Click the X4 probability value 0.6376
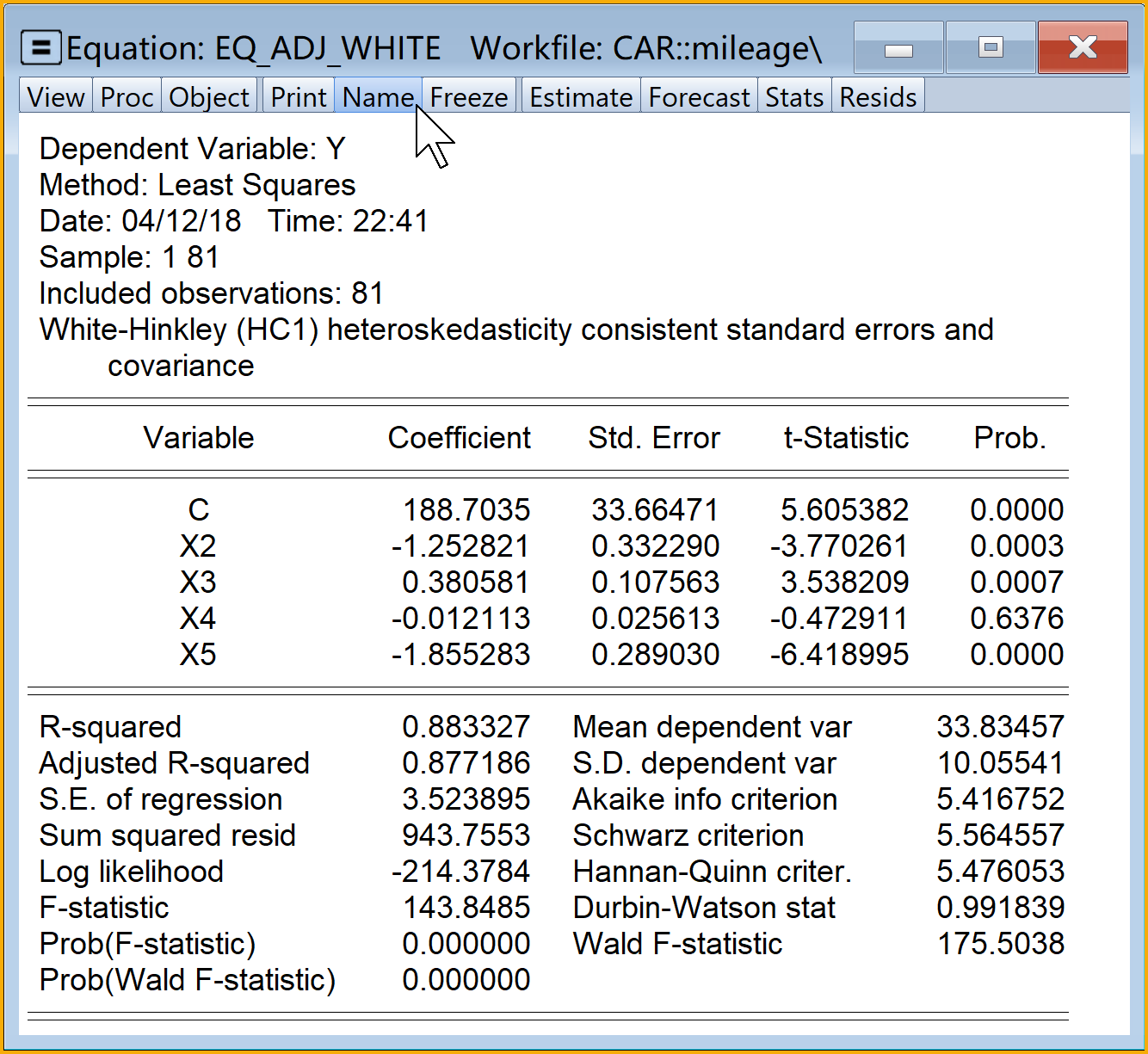Image resolution: width=1148 pixels, height=1054 pixels. [1016, 619]
